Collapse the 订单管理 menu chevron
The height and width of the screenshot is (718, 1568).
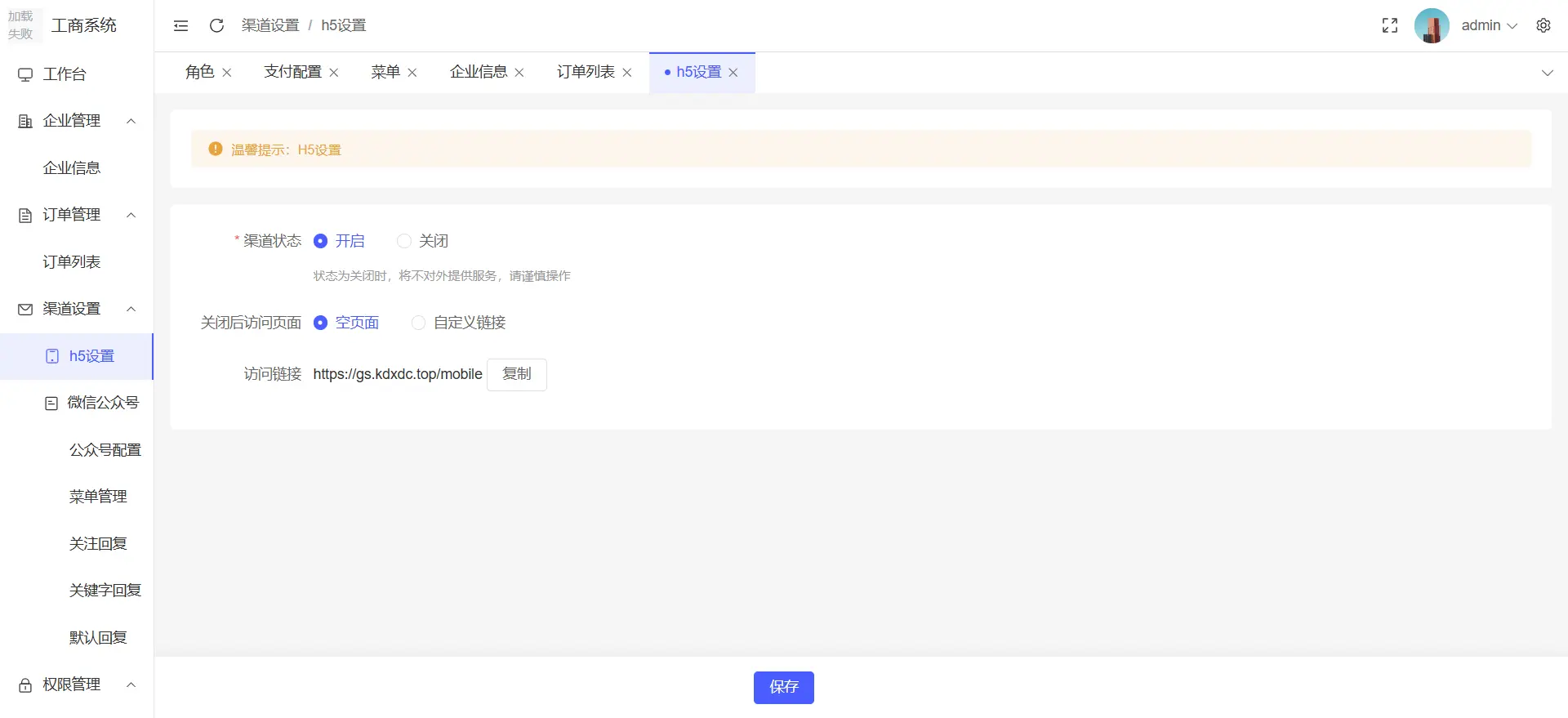tap(131, 215)
